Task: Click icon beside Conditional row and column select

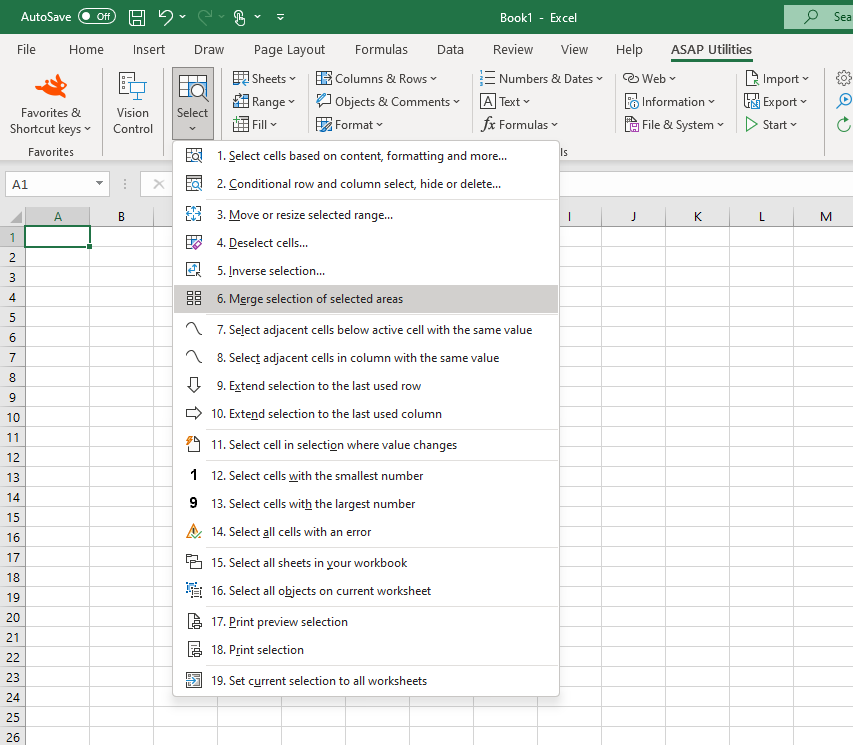Action: tap(194, 183)
